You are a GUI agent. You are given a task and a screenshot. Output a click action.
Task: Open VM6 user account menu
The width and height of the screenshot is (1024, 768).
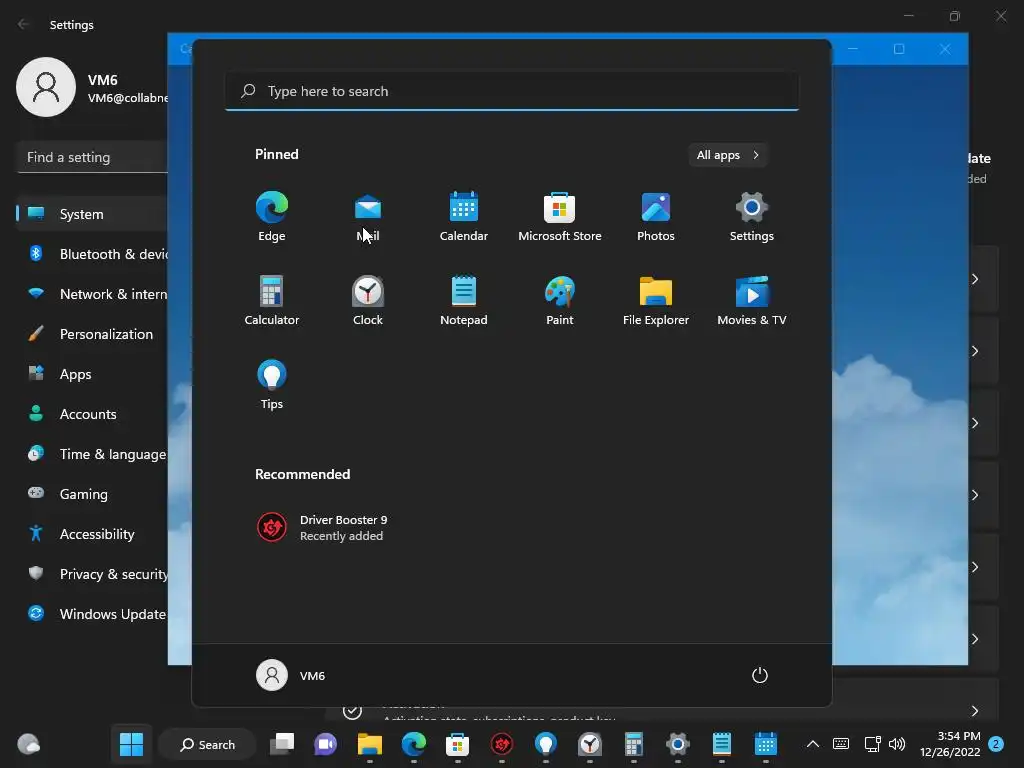click(x=291, y=675)
